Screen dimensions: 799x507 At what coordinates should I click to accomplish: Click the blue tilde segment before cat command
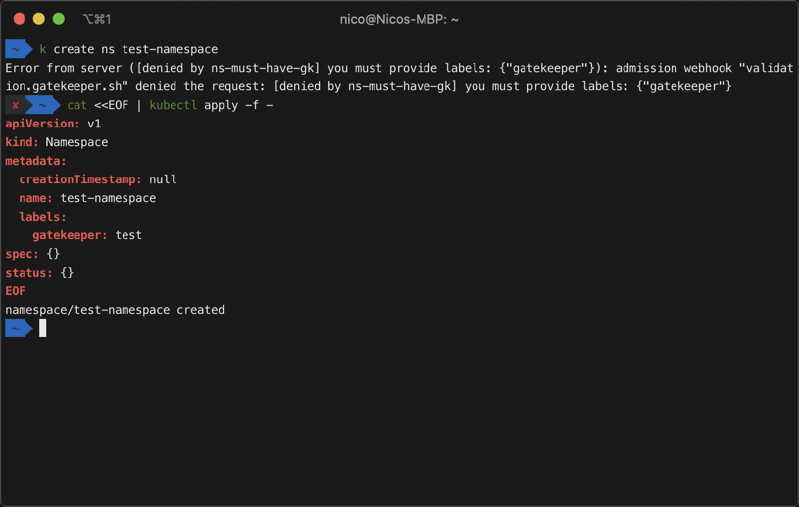click(x=43, y=105)
